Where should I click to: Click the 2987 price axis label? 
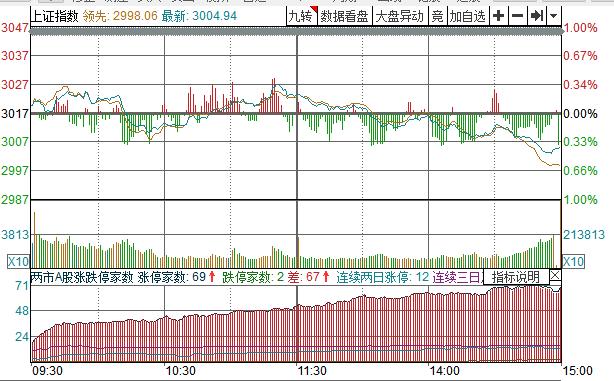point(15,200)
